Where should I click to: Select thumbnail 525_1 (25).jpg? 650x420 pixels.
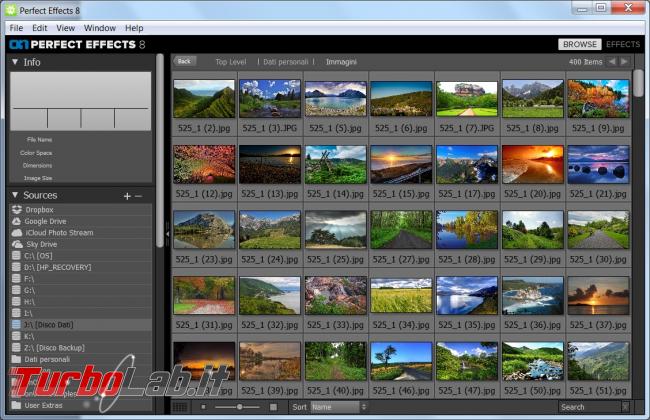tap(336, 230)
